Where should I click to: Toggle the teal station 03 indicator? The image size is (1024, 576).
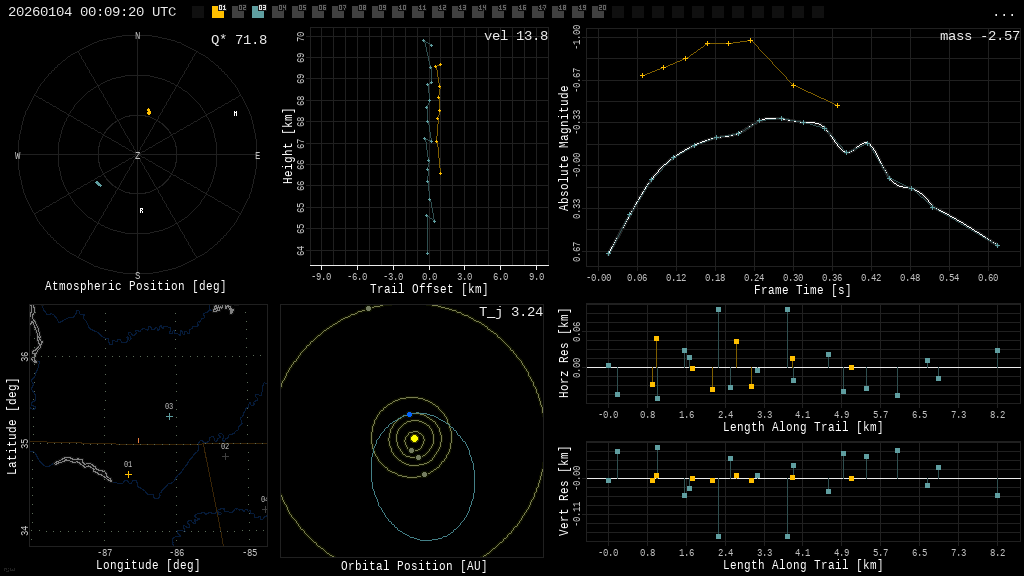pos(258,12)
